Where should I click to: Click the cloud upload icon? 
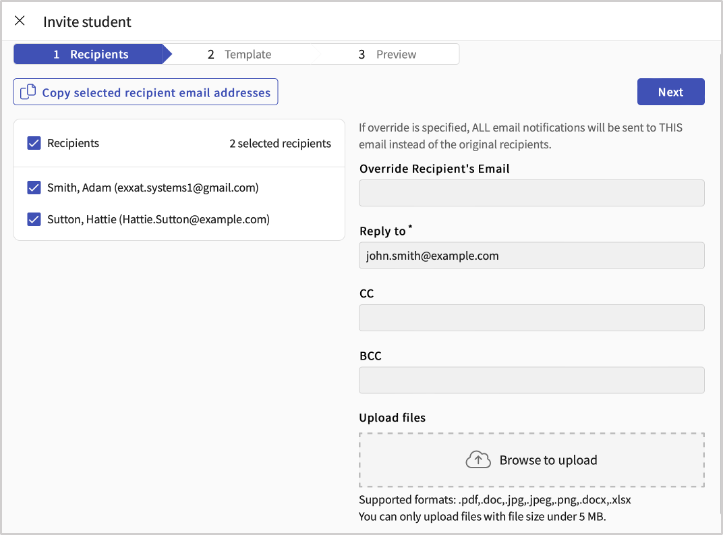pos(478,460)
